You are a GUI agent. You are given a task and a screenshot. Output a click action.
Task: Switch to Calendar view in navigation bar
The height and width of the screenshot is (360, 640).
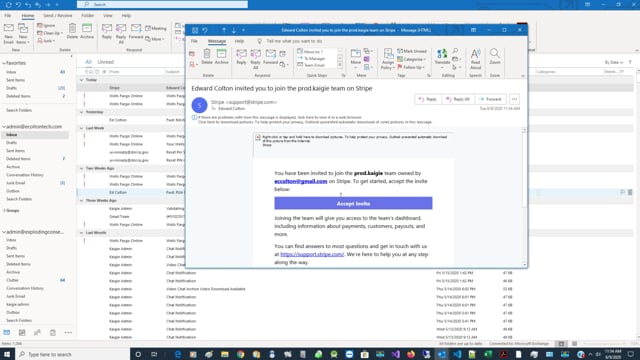pos(22,333)
